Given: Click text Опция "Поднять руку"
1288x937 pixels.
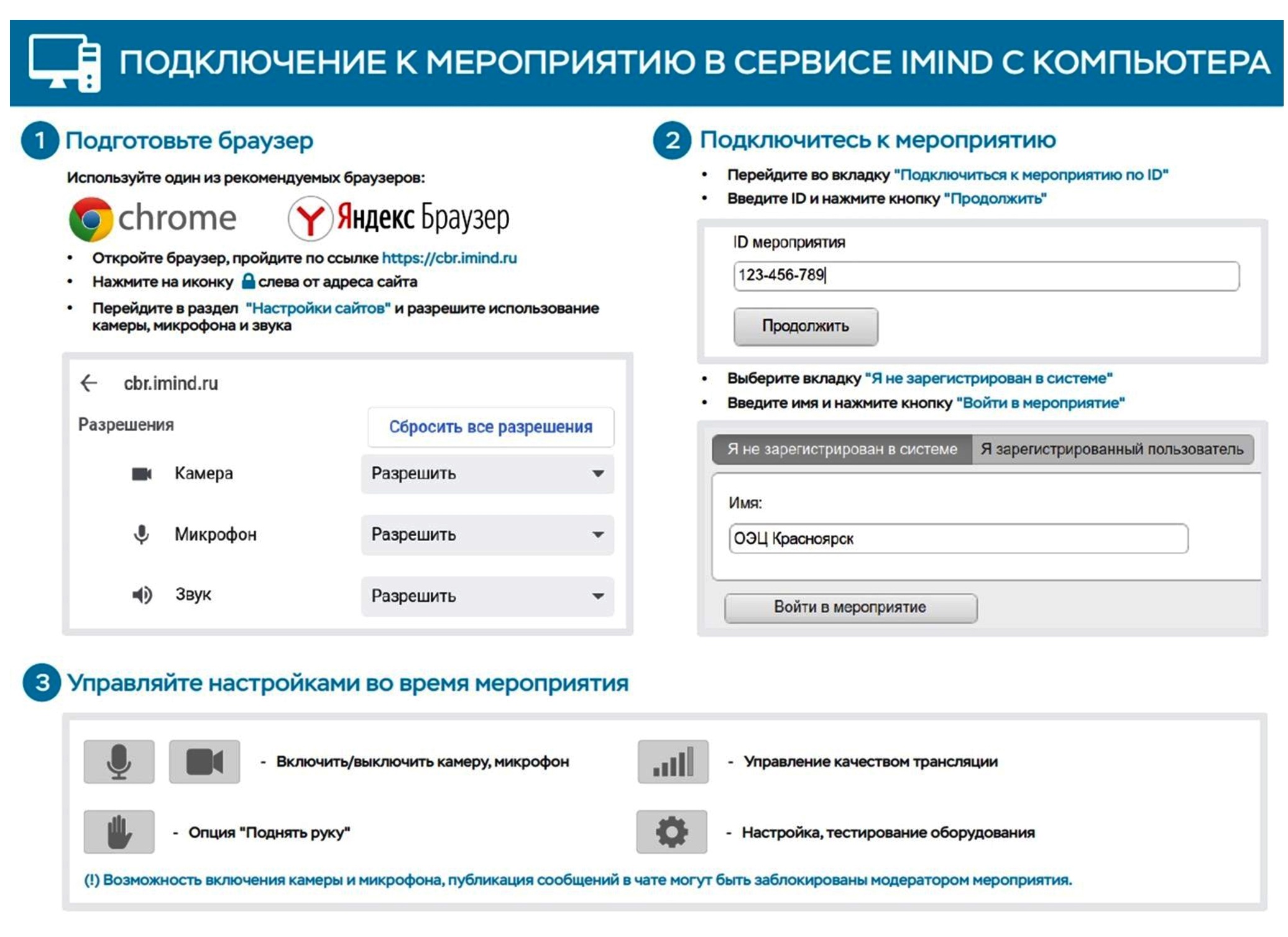Looking at the screenshot, I should pos(269,832).
